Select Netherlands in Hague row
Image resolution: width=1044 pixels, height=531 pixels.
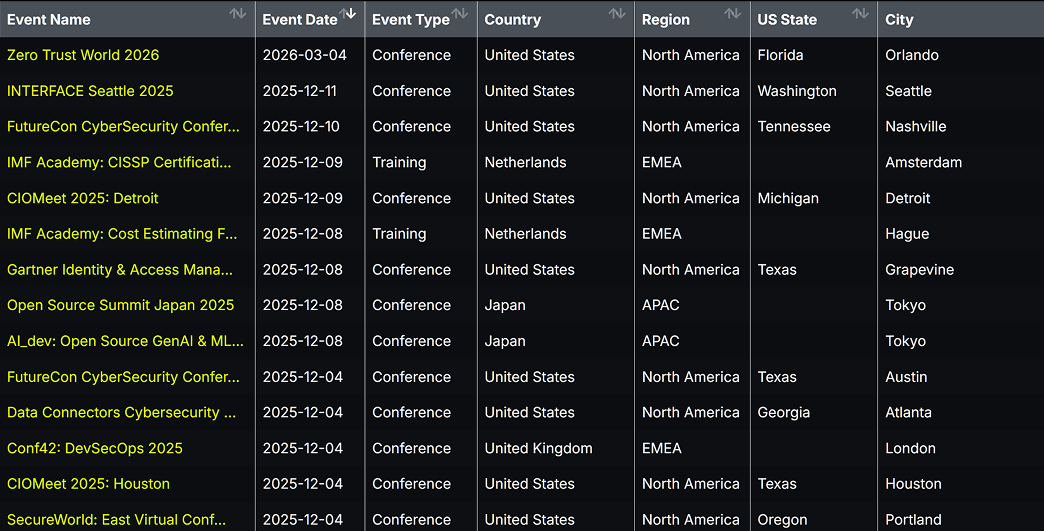pos(525,234)
